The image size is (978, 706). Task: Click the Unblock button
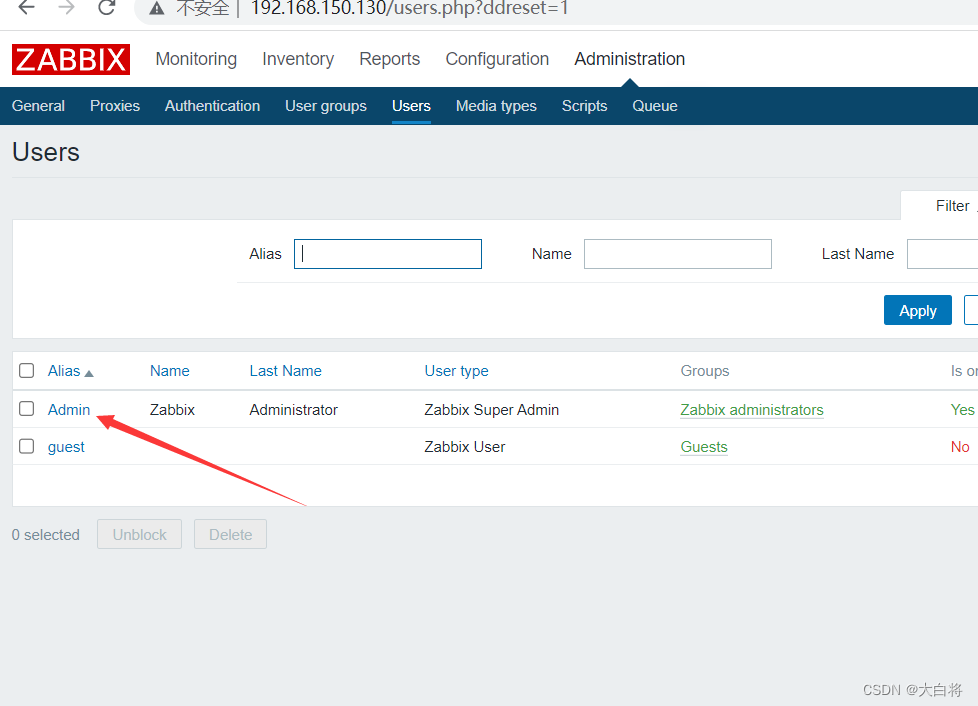[x=140, y=534]
